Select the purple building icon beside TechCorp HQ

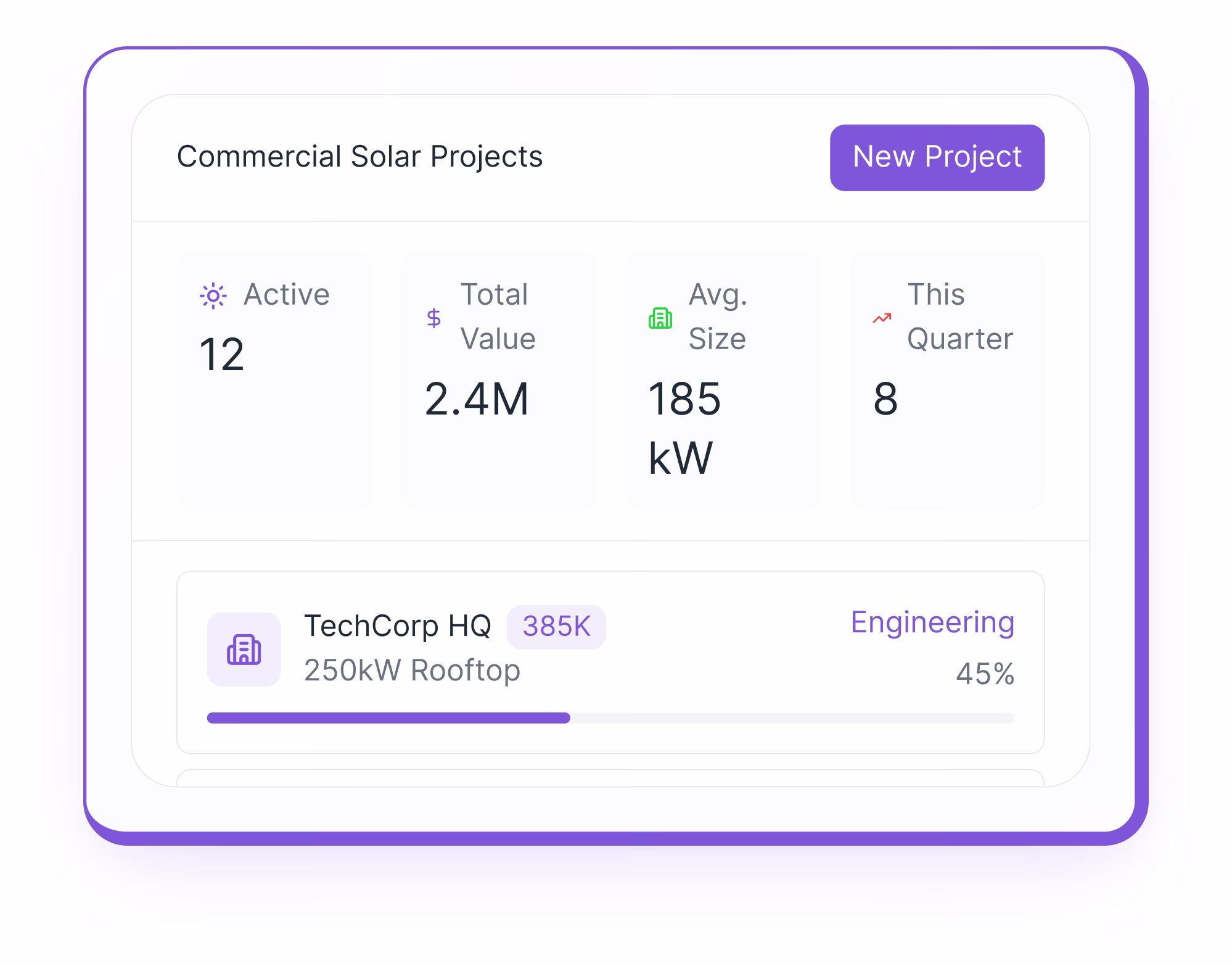coord(244,649)
